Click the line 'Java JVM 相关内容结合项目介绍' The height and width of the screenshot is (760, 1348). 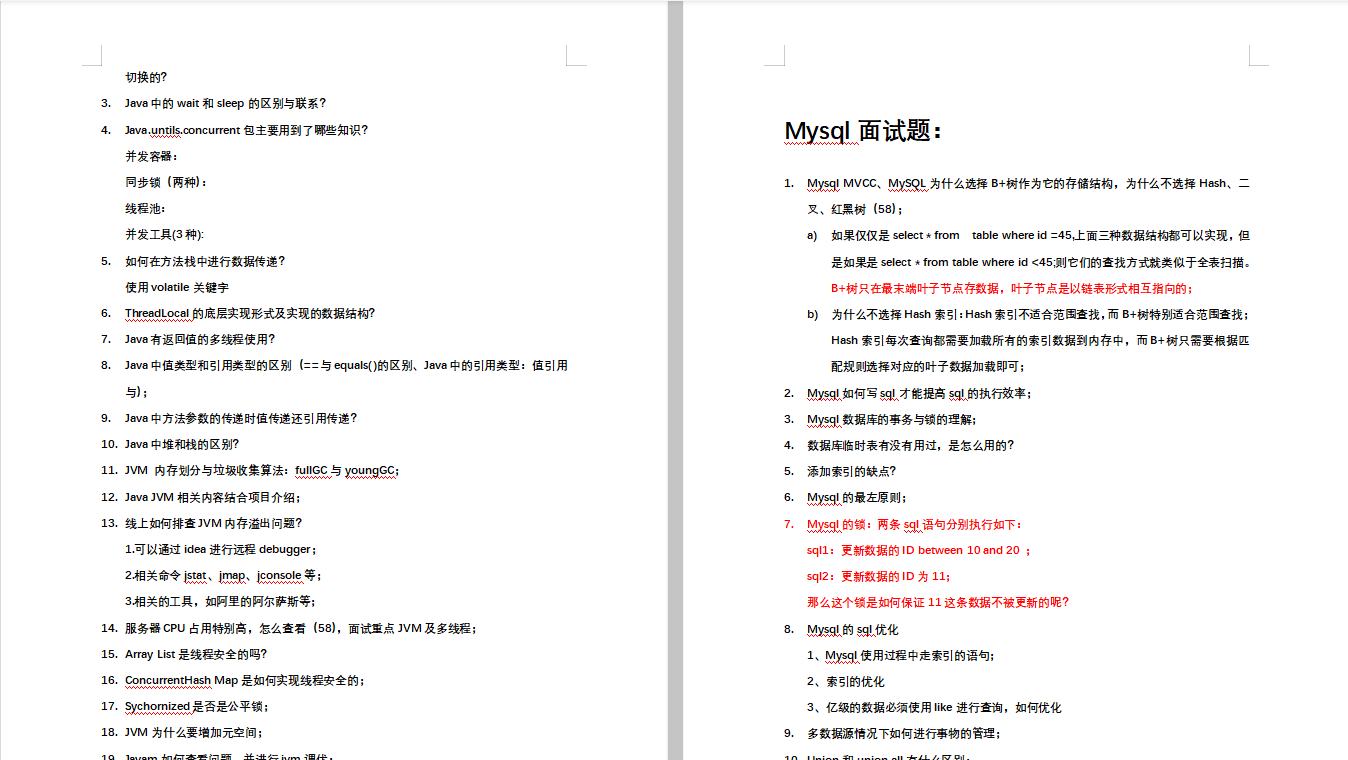pos(213,497)
